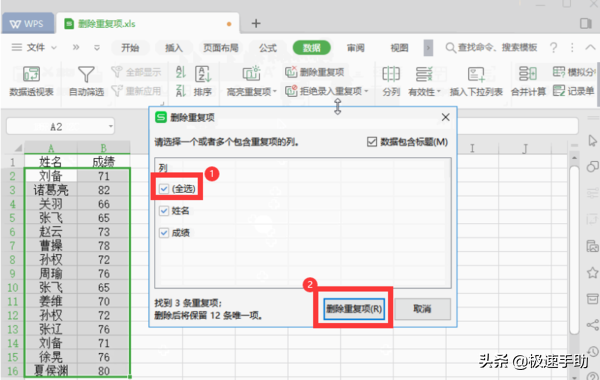Collapse the ribbon with the up chevron

pos(590,47)
